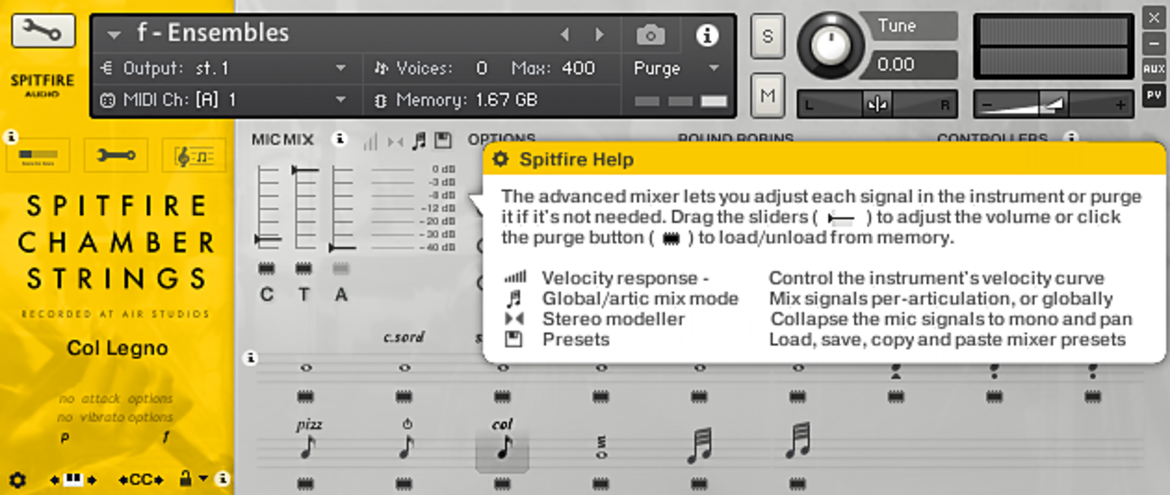This screenshot has width=1170, height=495.
Task: Go to next instrument preset arrow
Action: pyautogui.click(x=599, y=34)
